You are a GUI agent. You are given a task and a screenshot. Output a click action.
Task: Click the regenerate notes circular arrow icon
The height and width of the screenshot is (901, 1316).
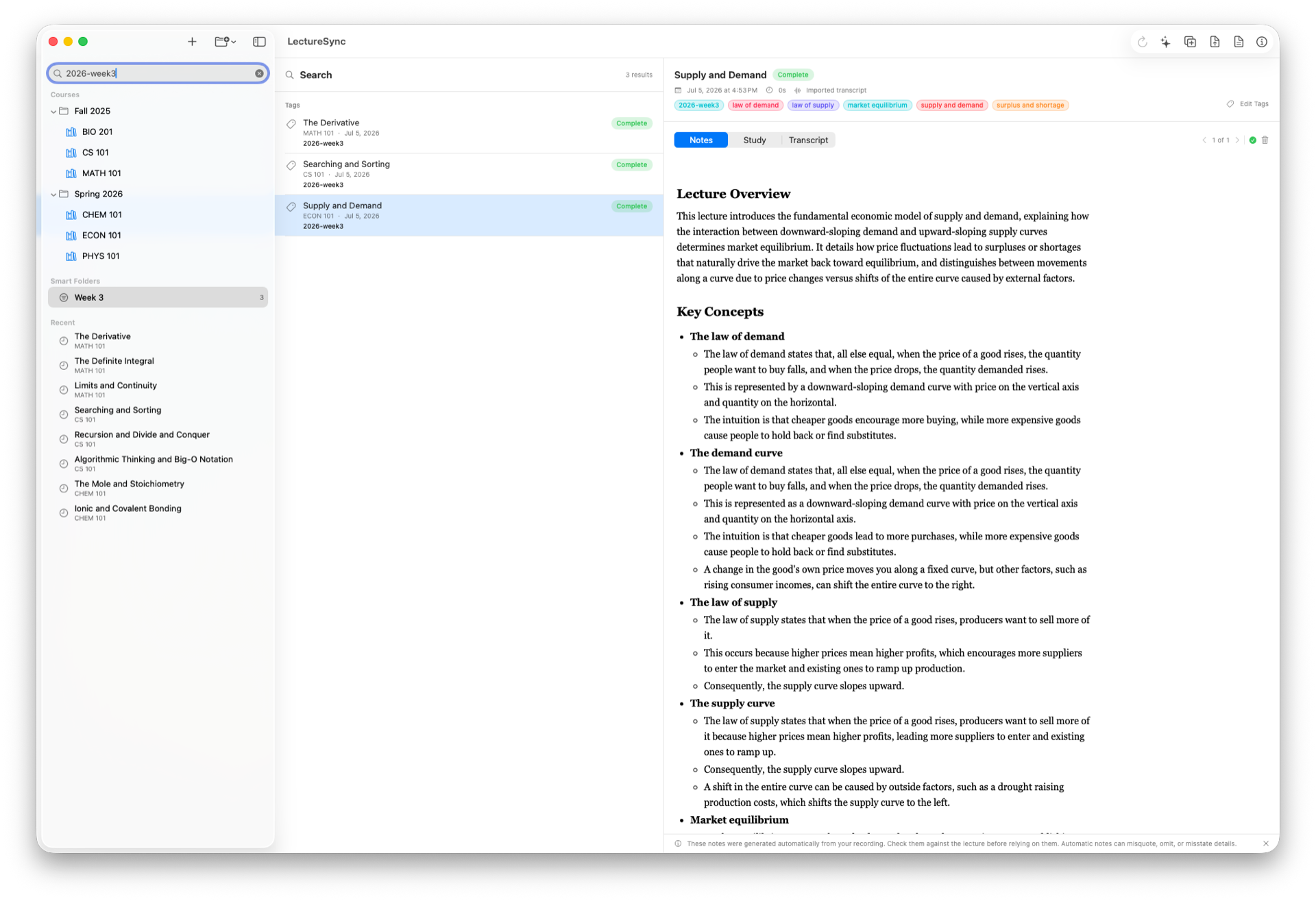pyautogui.click(x=1142, y=42)
